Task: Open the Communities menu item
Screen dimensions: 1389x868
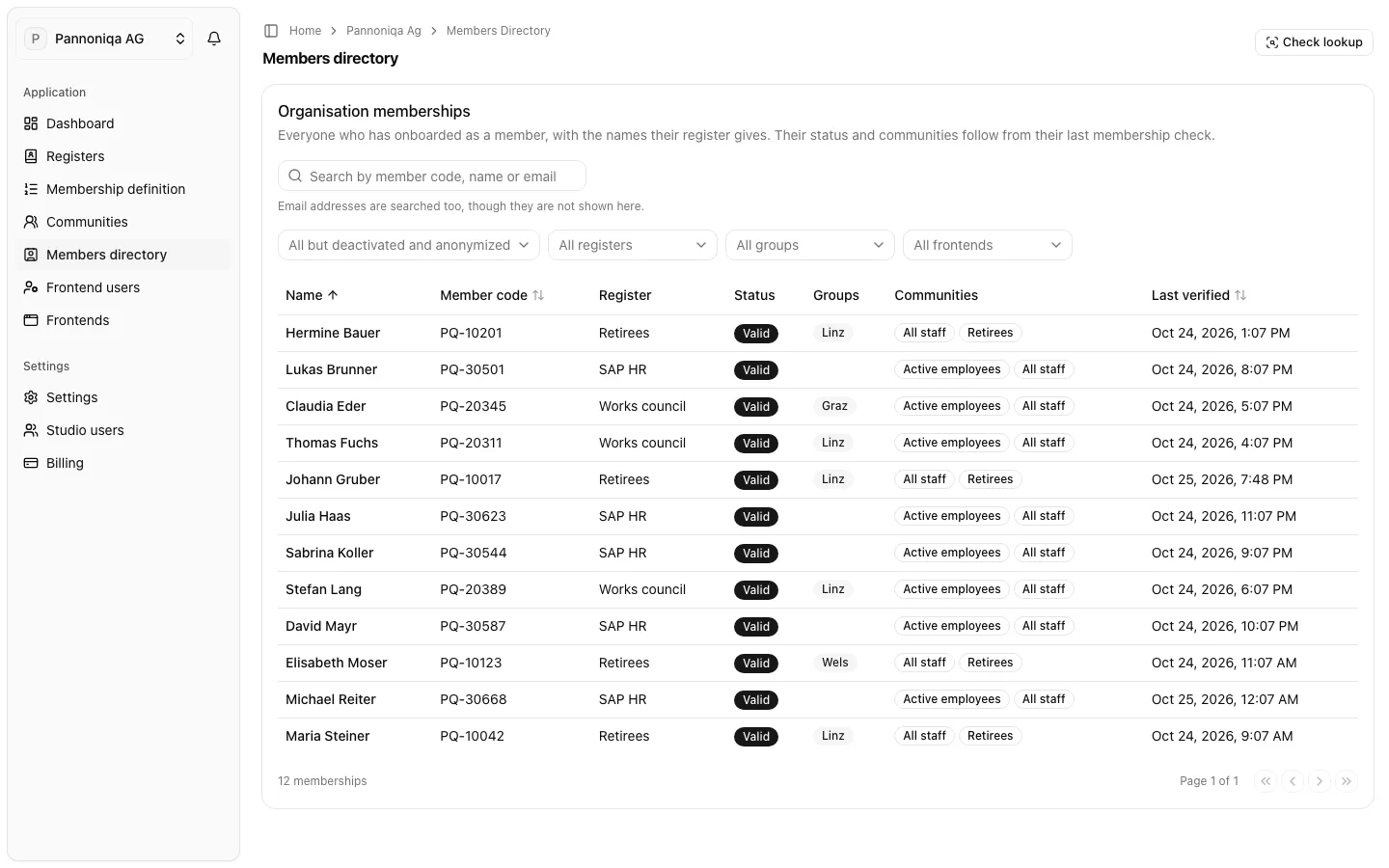Action: coord(123,222)
